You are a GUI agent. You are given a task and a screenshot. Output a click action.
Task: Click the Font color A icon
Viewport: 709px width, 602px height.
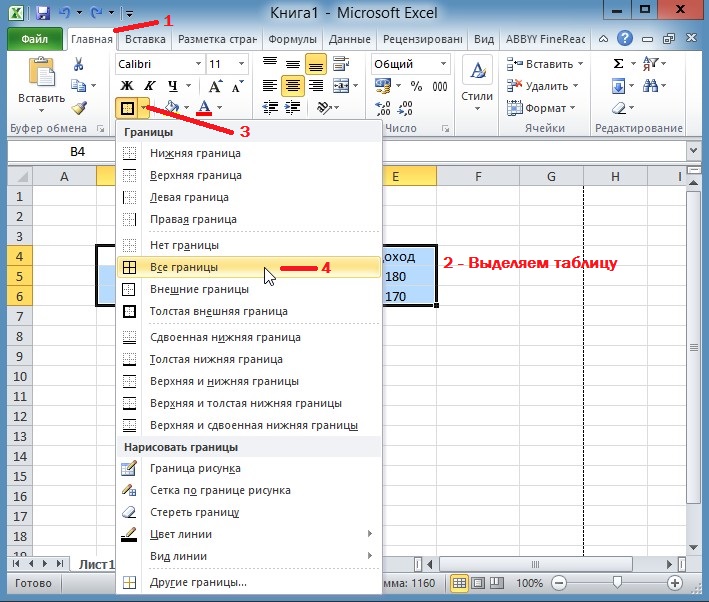[204, 108]
